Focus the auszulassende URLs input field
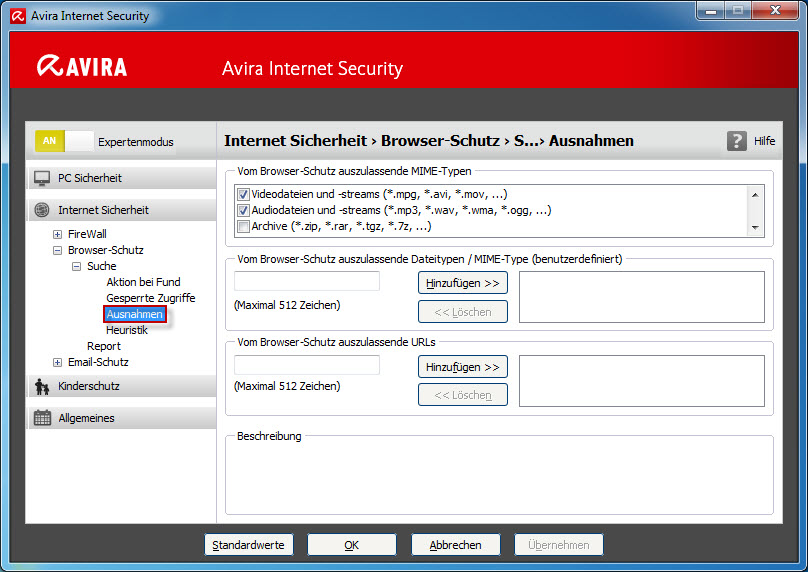The image size is (808, 572). pyautogui.click(x=307, y=365)
